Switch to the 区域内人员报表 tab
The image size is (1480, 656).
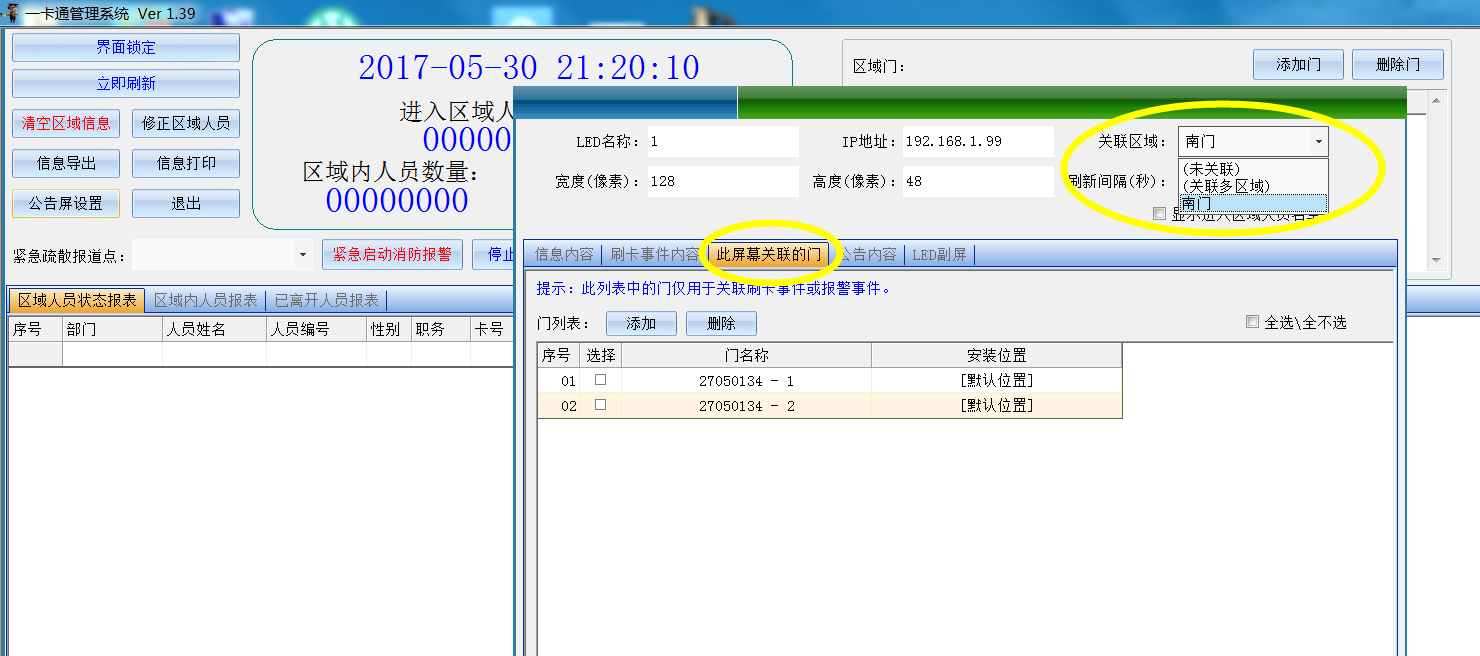point(205,300)
